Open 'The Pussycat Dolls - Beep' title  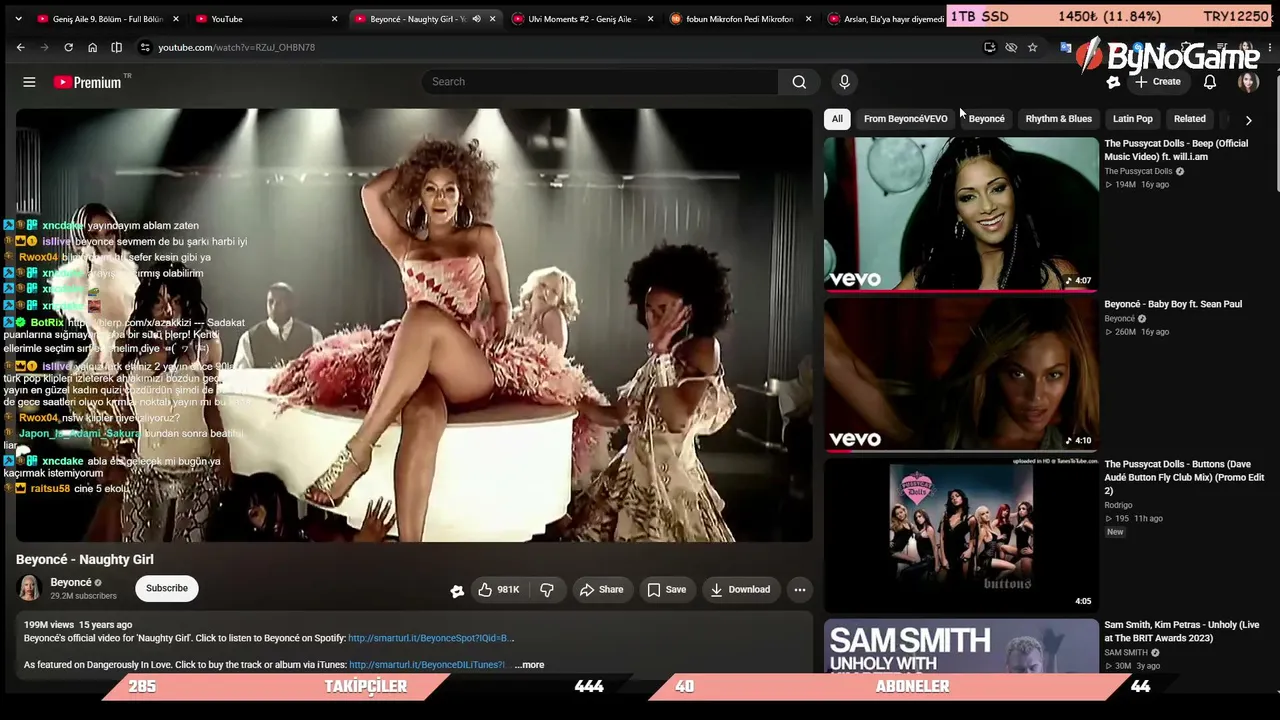(x=1176, y=150)
